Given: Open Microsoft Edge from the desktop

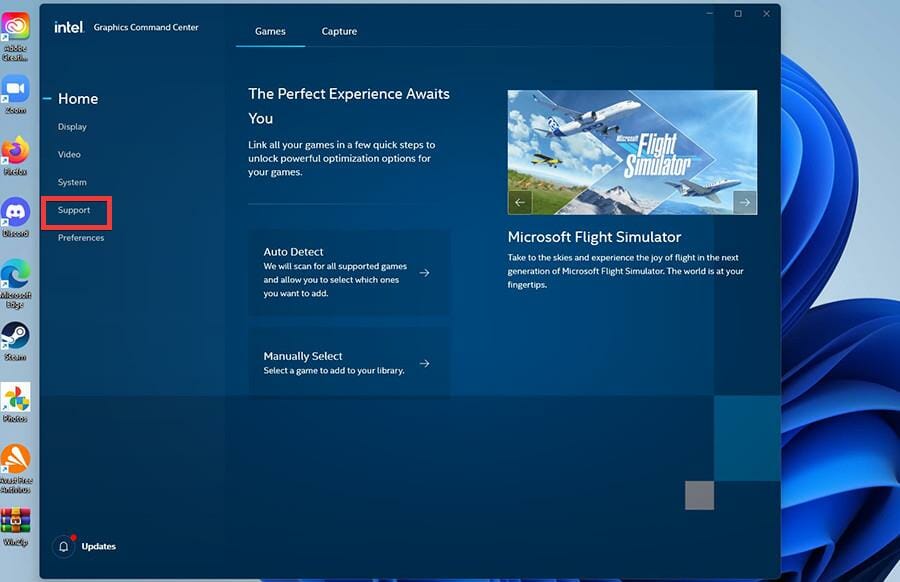Looking at the screenshot, I should 15,283.
